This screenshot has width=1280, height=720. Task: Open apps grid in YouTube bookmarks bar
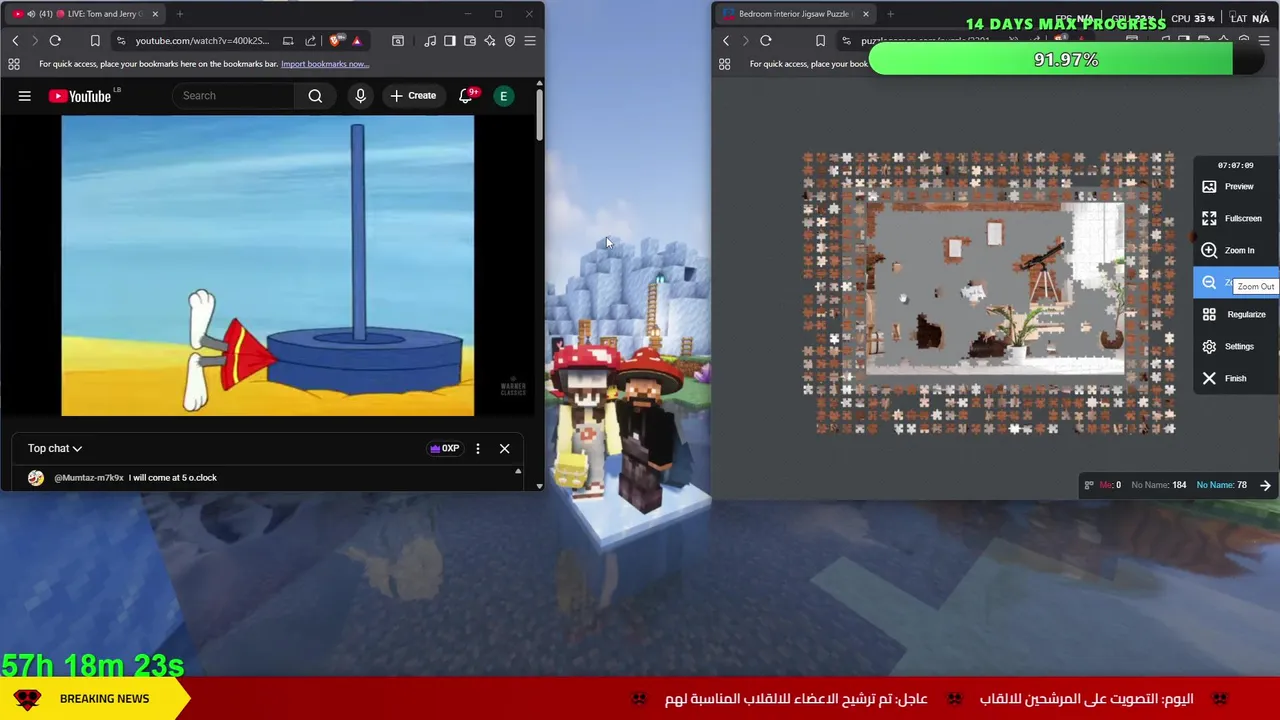click(x=14, y=64)
